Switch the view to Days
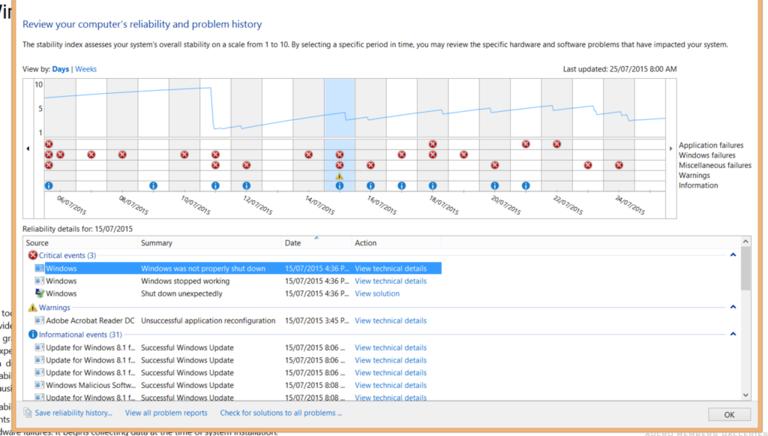The width and height of the screenshot is (768, 436). point(61,69)
